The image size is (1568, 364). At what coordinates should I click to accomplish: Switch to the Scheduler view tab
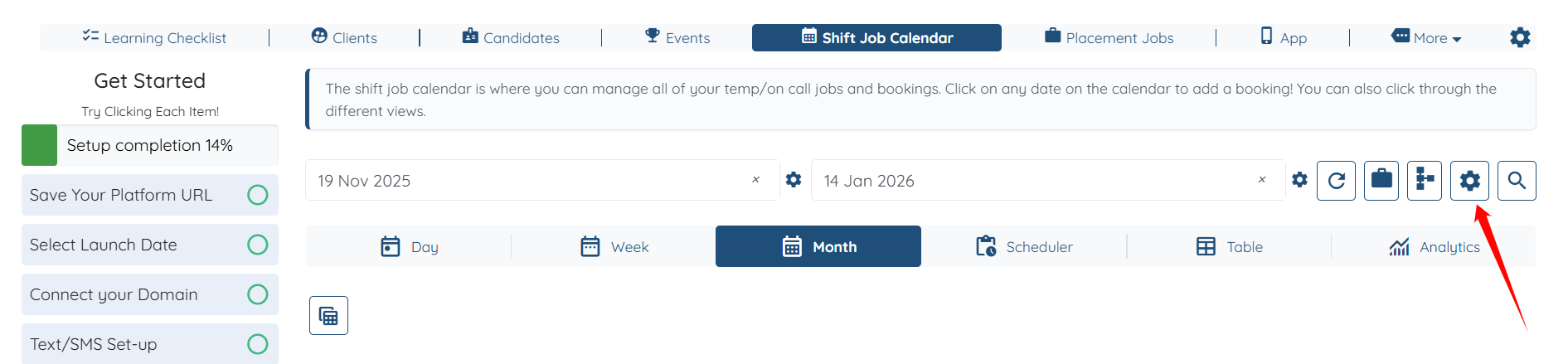click(1024, 247)
